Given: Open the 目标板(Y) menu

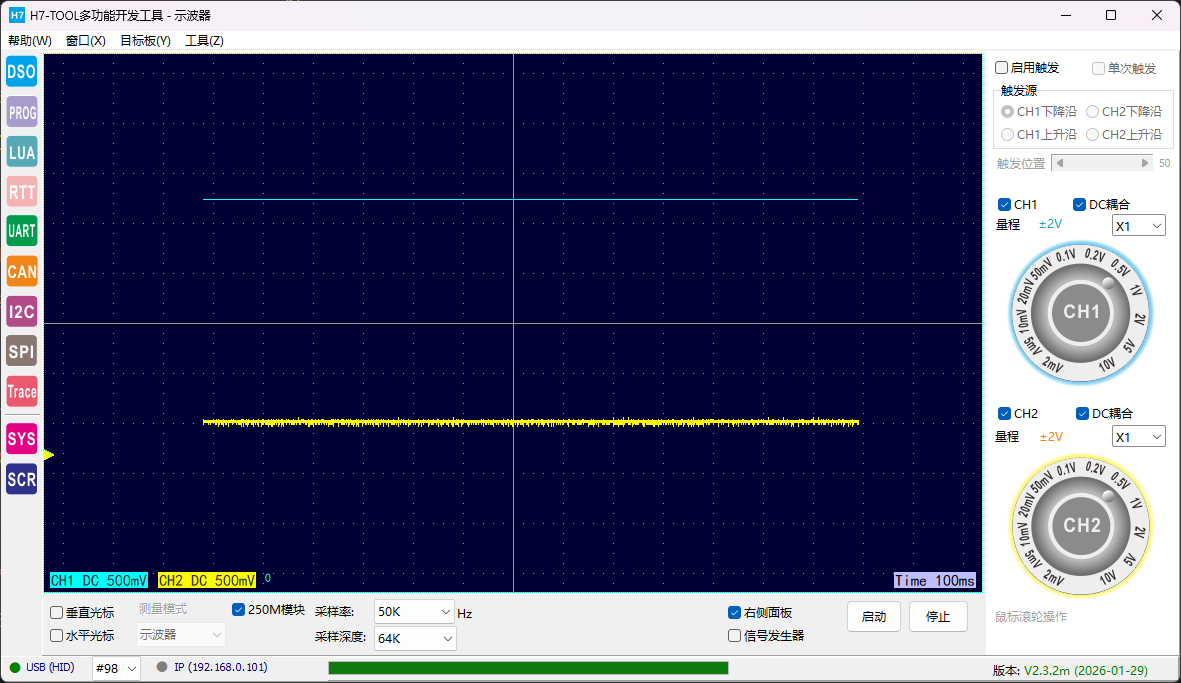Looking at the screenshot, I should coord(145,41).
